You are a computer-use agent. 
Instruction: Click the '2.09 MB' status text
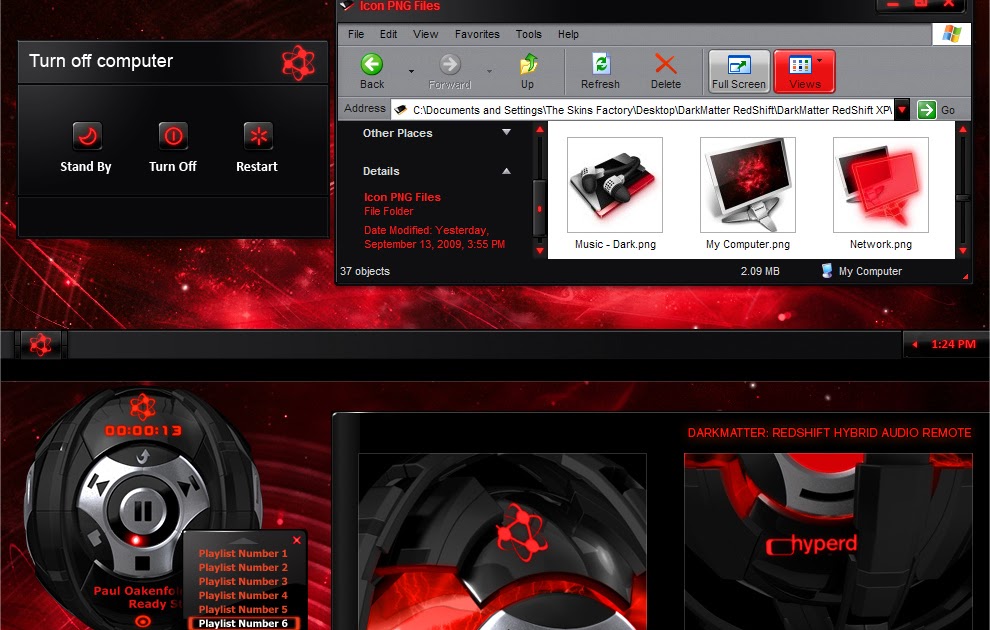pos(760,271)
